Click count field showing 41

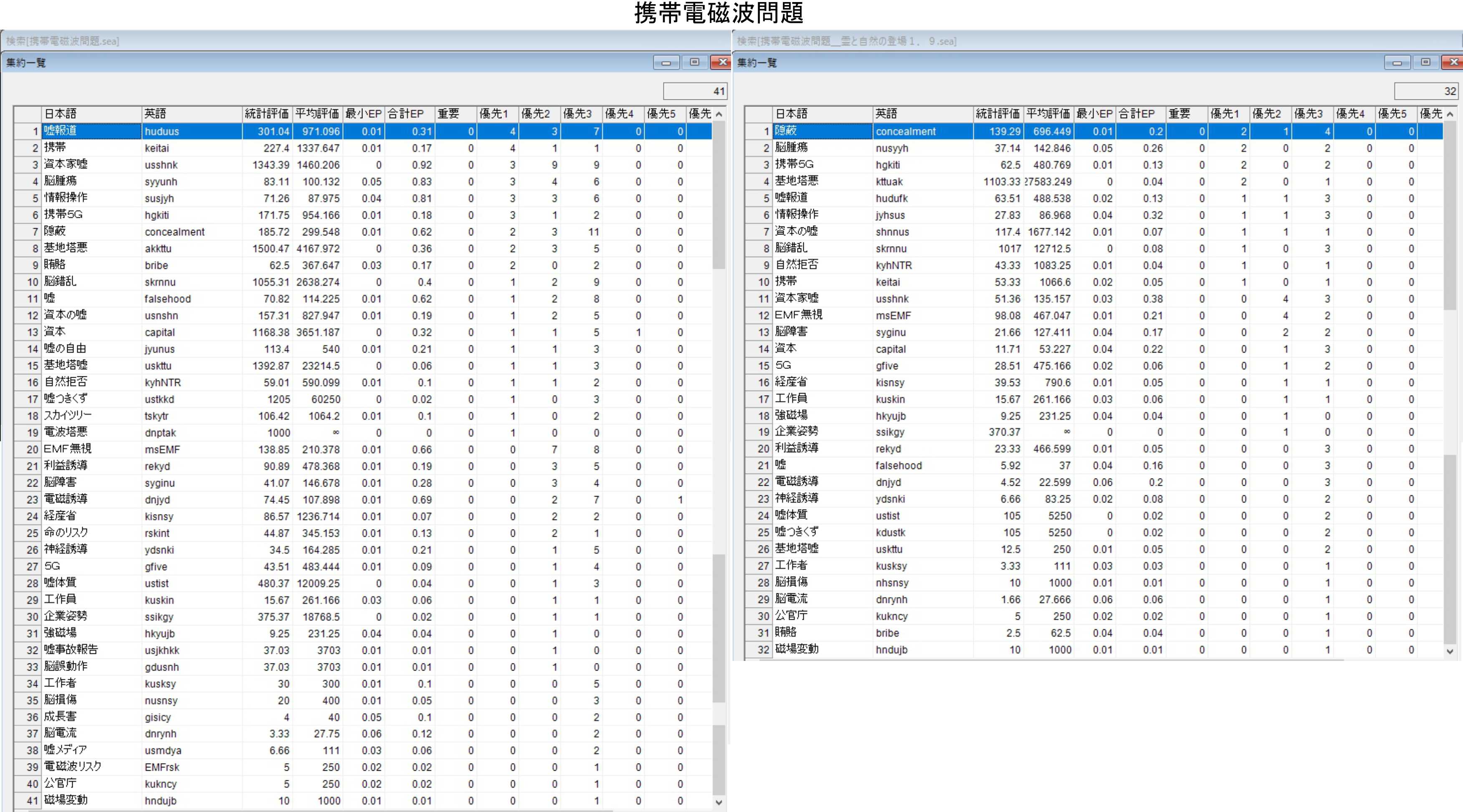coord(695,91)
